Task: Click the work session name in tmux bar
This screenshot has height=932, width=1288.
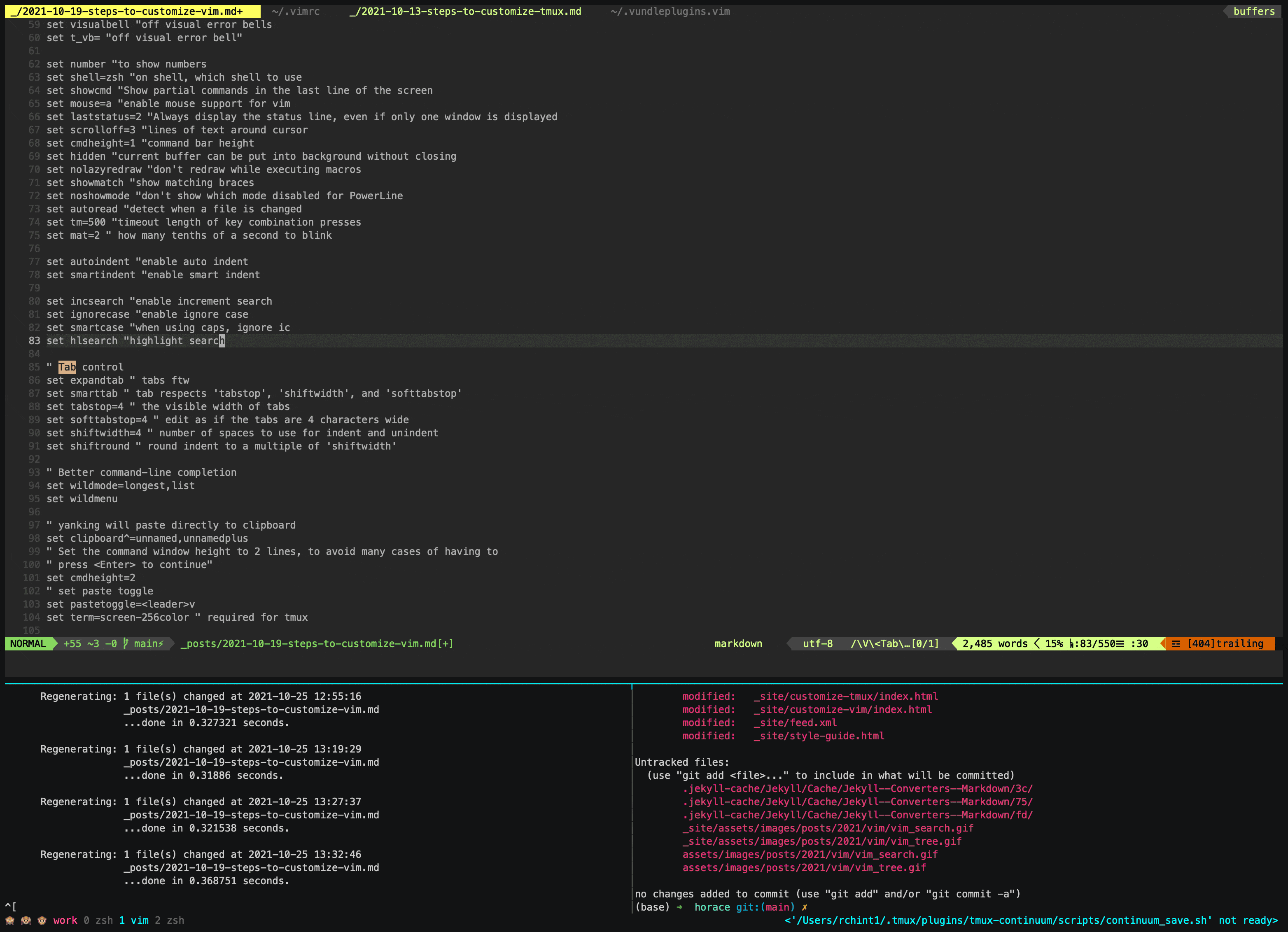Action: point(65,920)
